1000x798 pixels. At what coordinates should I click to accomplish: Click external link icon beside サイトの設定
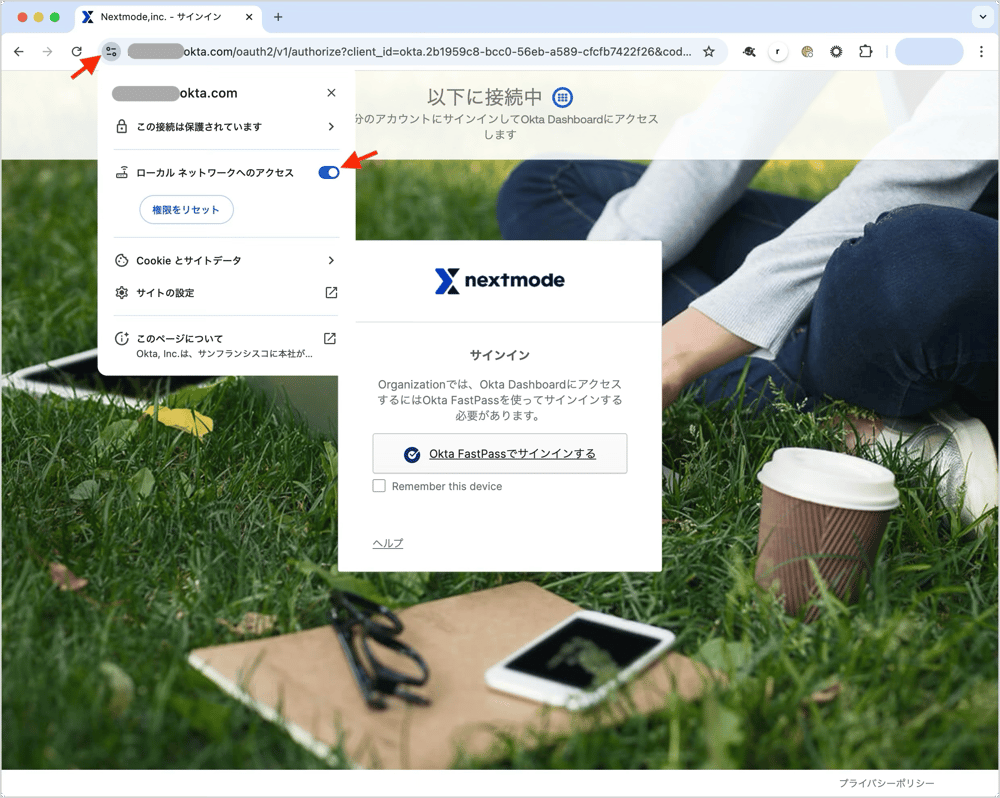[331, 293]
